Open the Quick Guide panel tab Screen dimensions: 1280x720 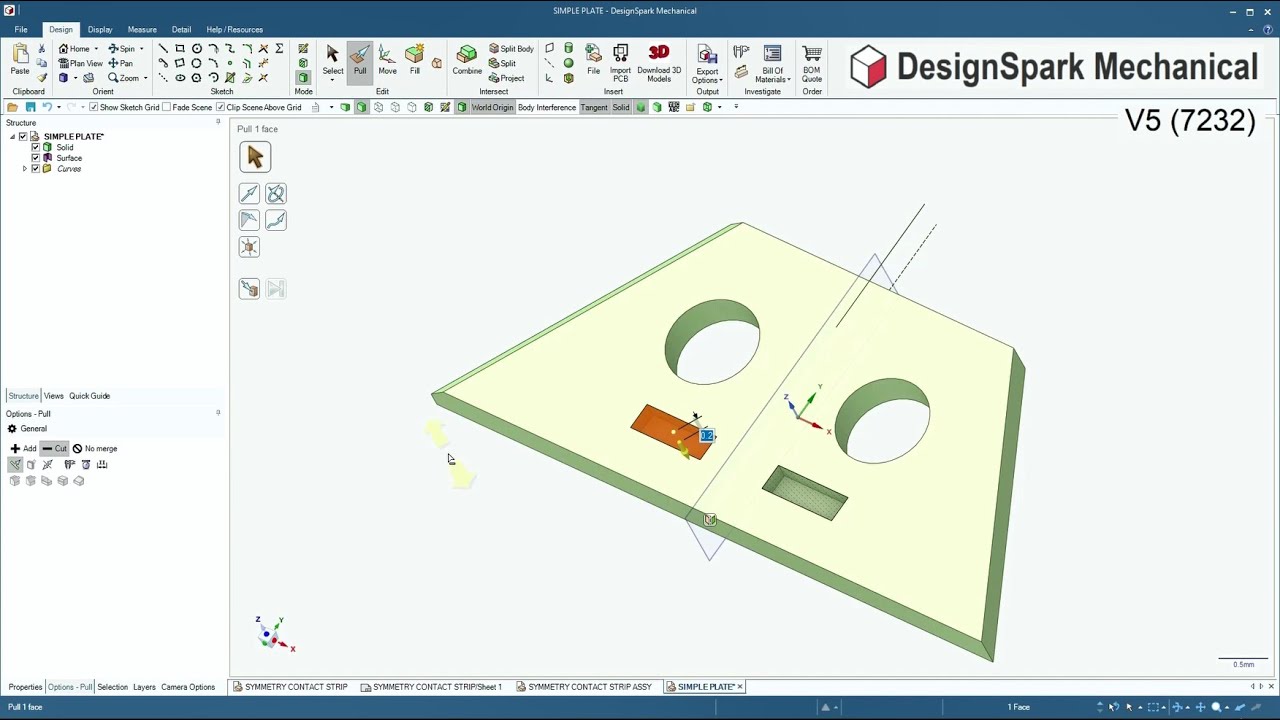point(89,396)
